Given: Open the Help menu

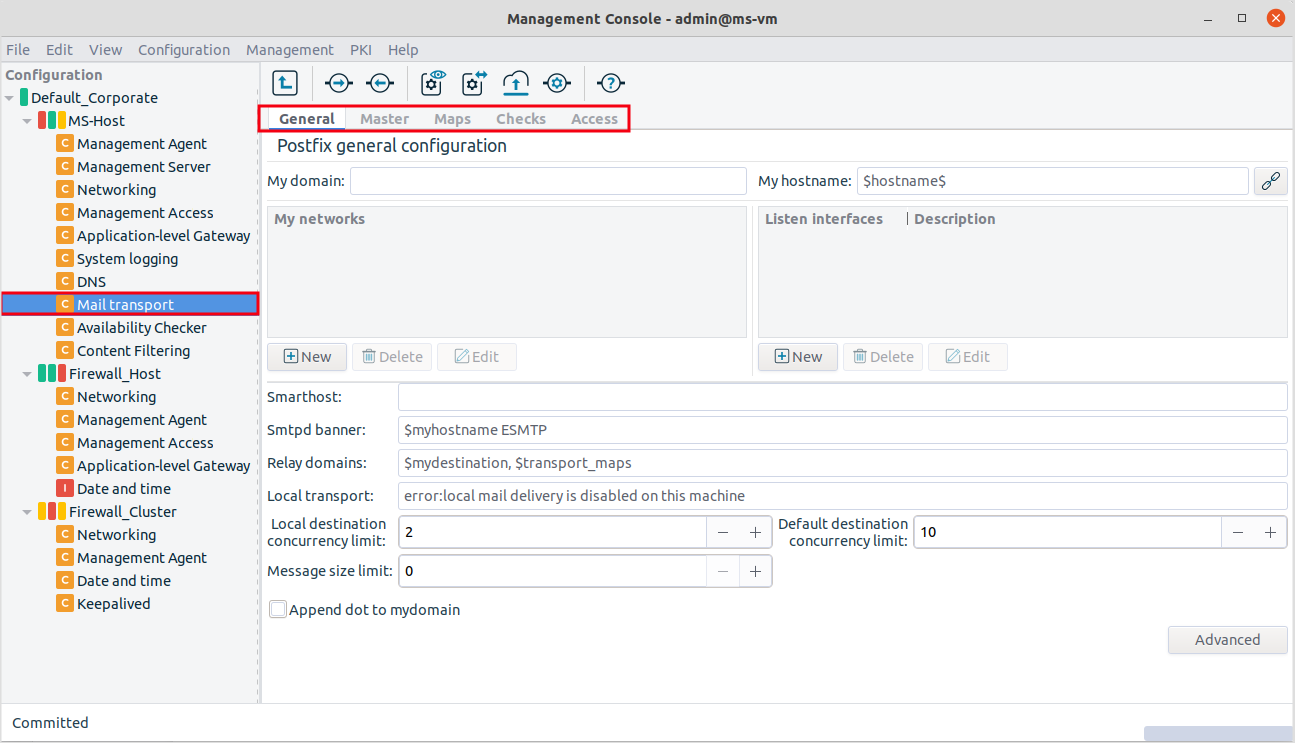Looking at the screenshot, I should pos(403,50).
